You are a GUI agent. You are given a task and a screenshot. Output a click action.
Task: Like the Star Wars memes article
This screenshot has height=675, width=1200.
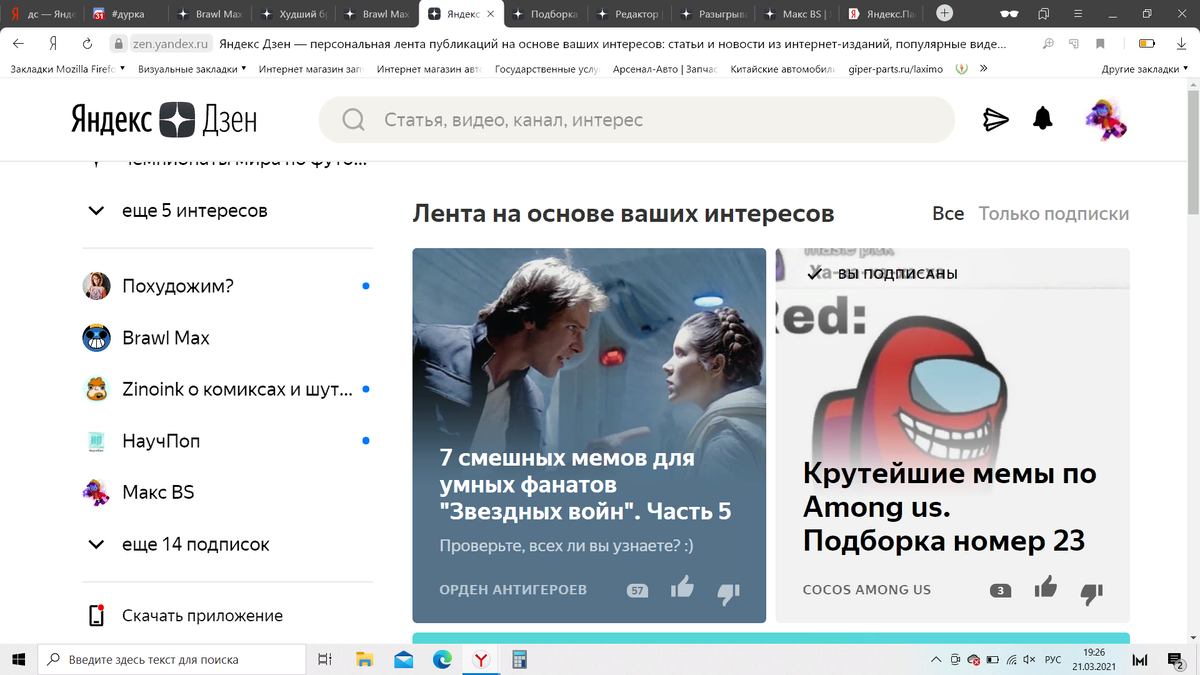point(683,587)
